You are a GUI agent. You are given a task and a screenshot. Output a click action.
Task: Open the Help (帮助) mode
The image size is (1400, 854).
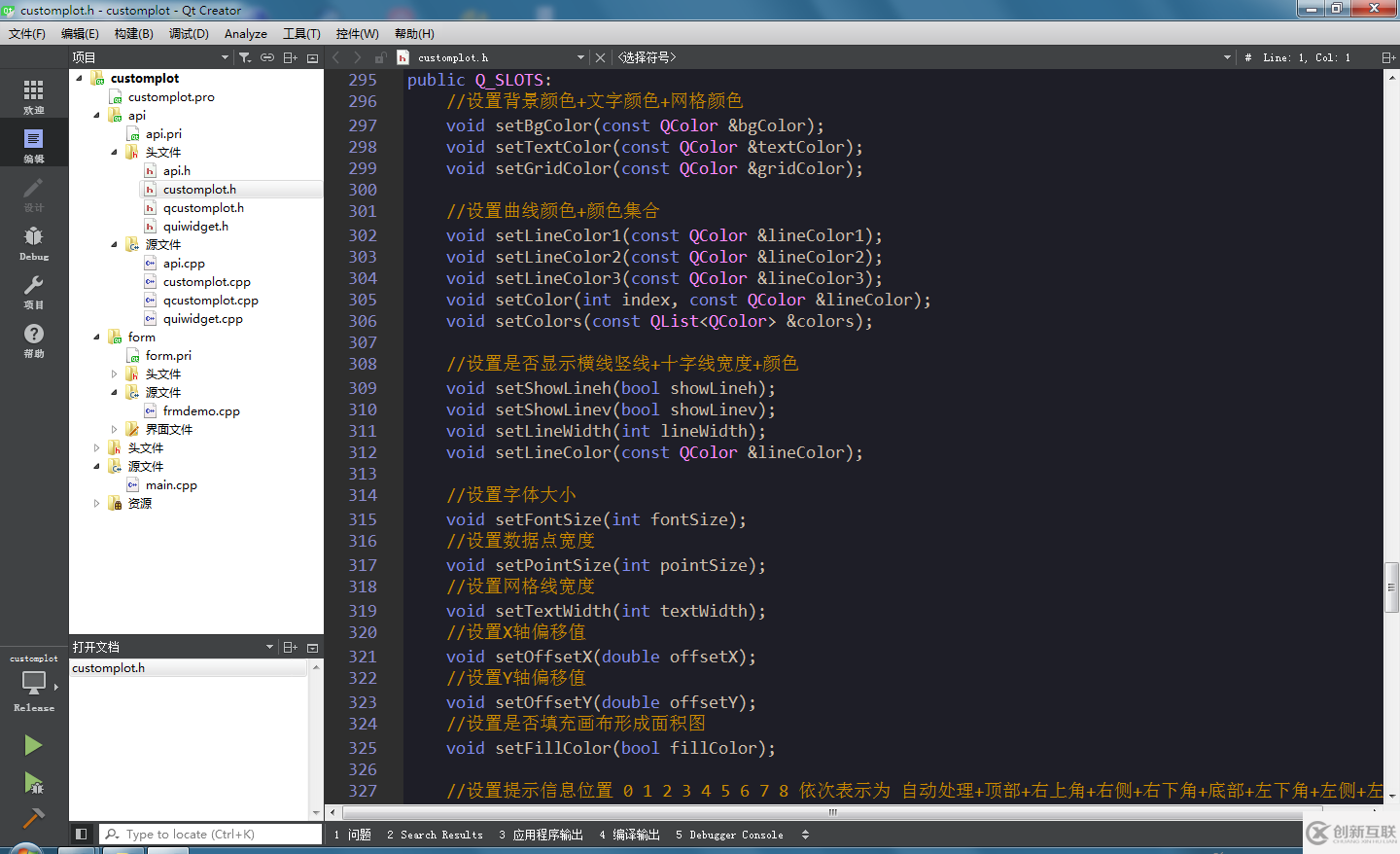[34, 338]
